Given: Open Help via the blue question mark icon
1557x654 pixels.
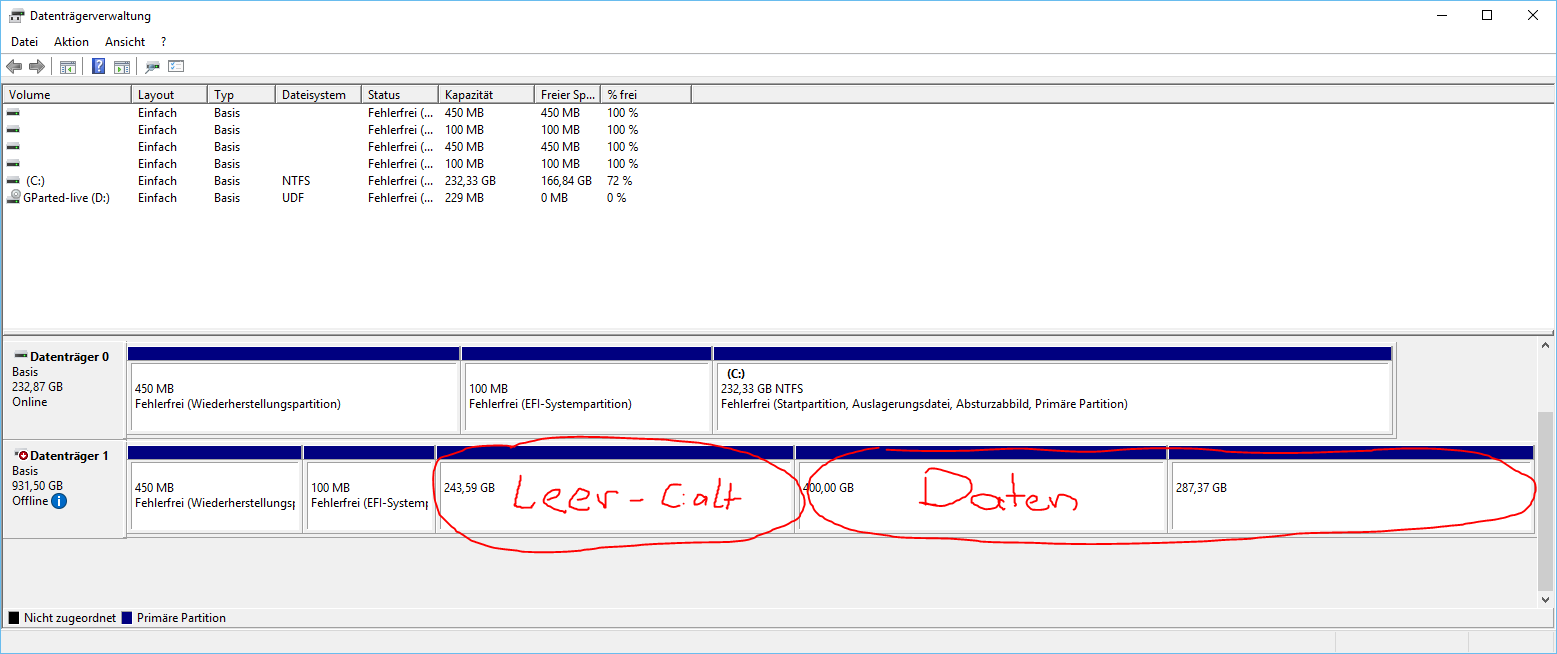Looking at the screenshot, I should click(99, 67).
